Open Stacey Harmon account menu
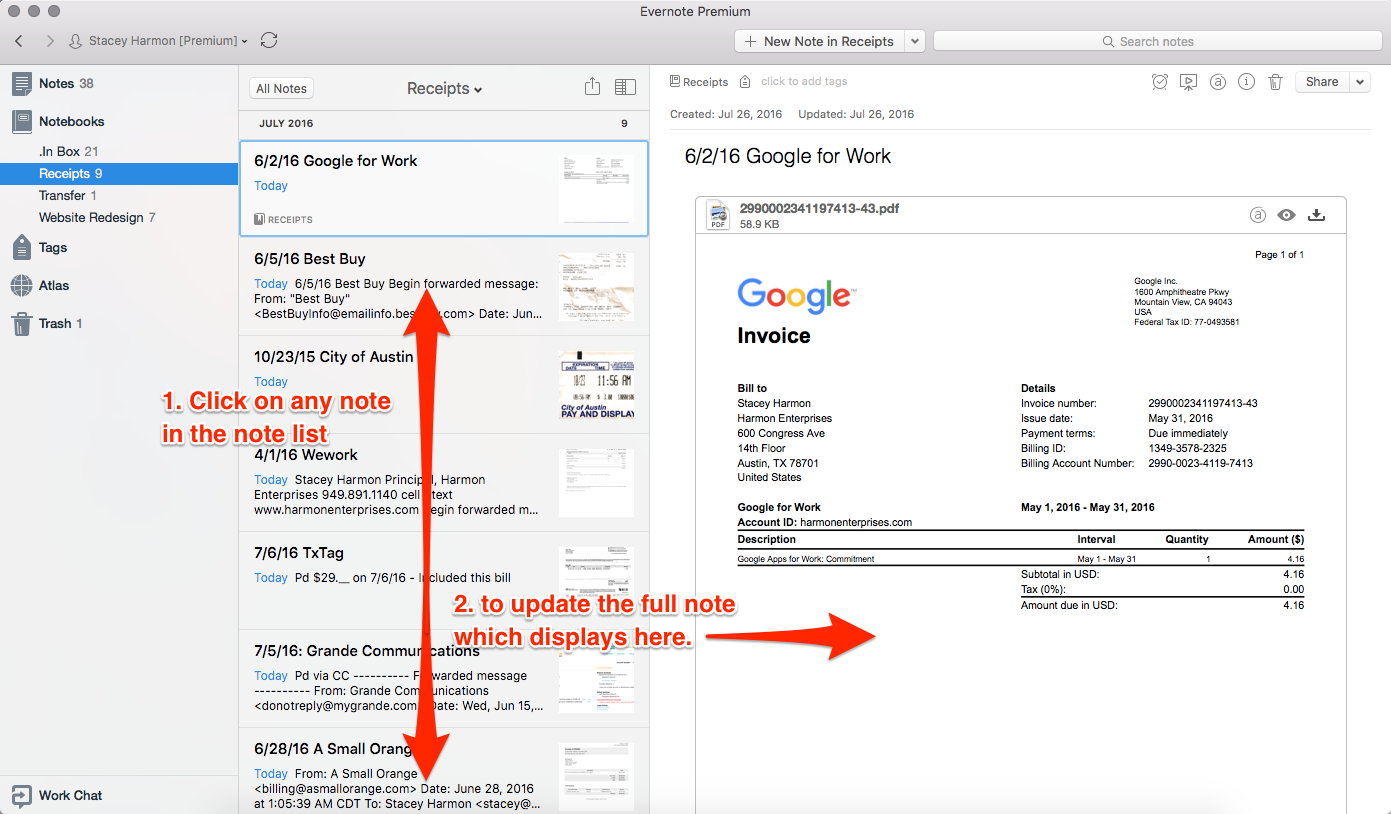The height and width of the screenshot is (814, 1391). click(159, 41)
